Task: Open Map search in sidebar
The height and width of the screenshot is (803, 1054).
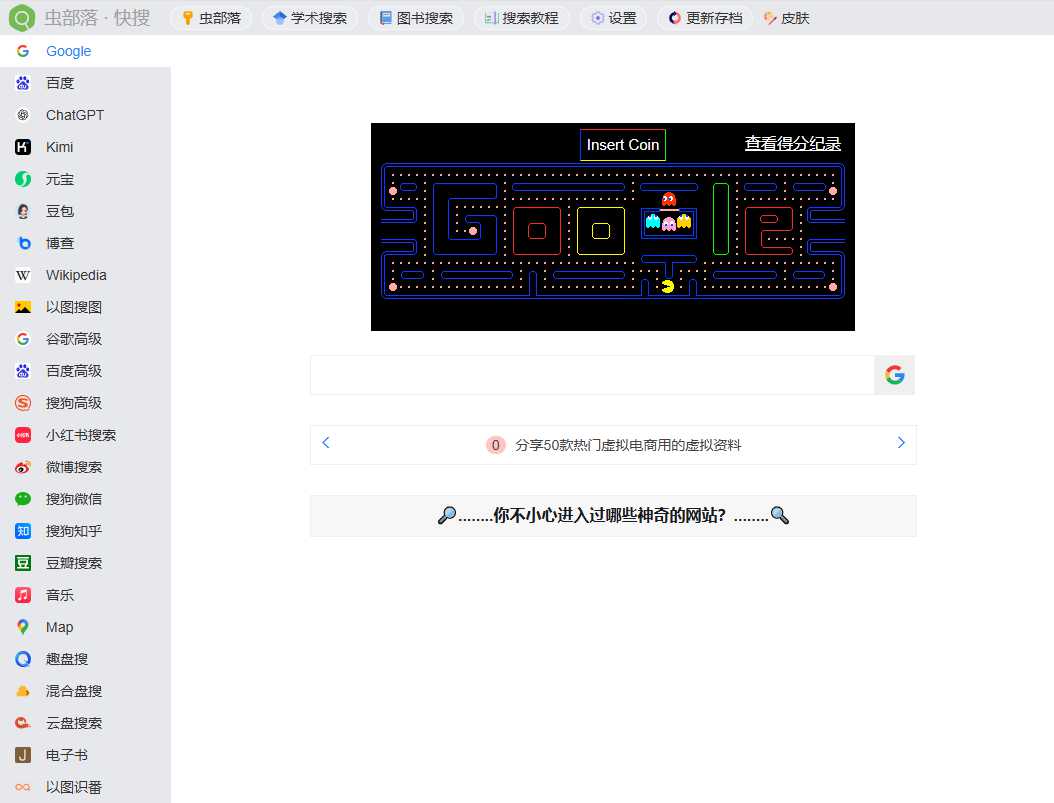Action: tap(58, 627)
